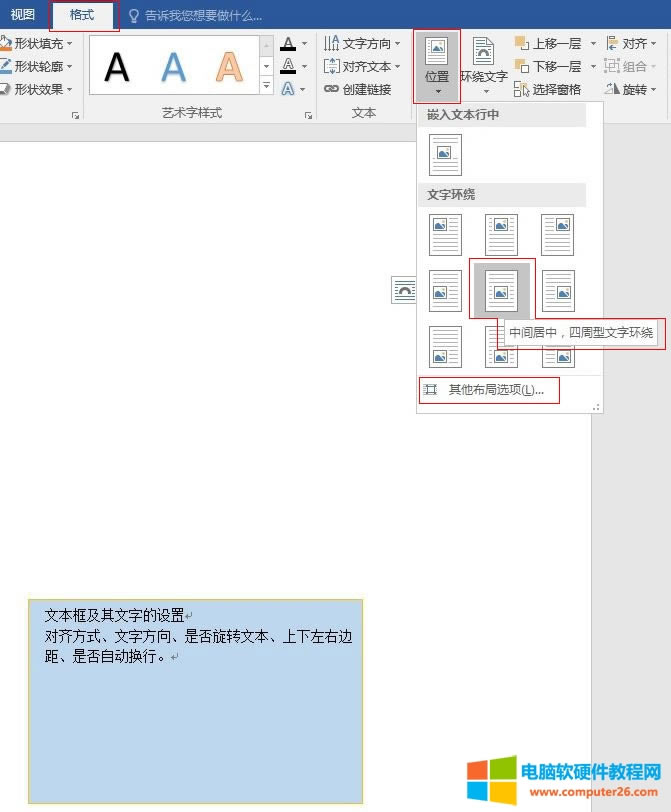Click the text effects A icon
The height and width of the screenshot is (812, 671).
click(288, 89)
